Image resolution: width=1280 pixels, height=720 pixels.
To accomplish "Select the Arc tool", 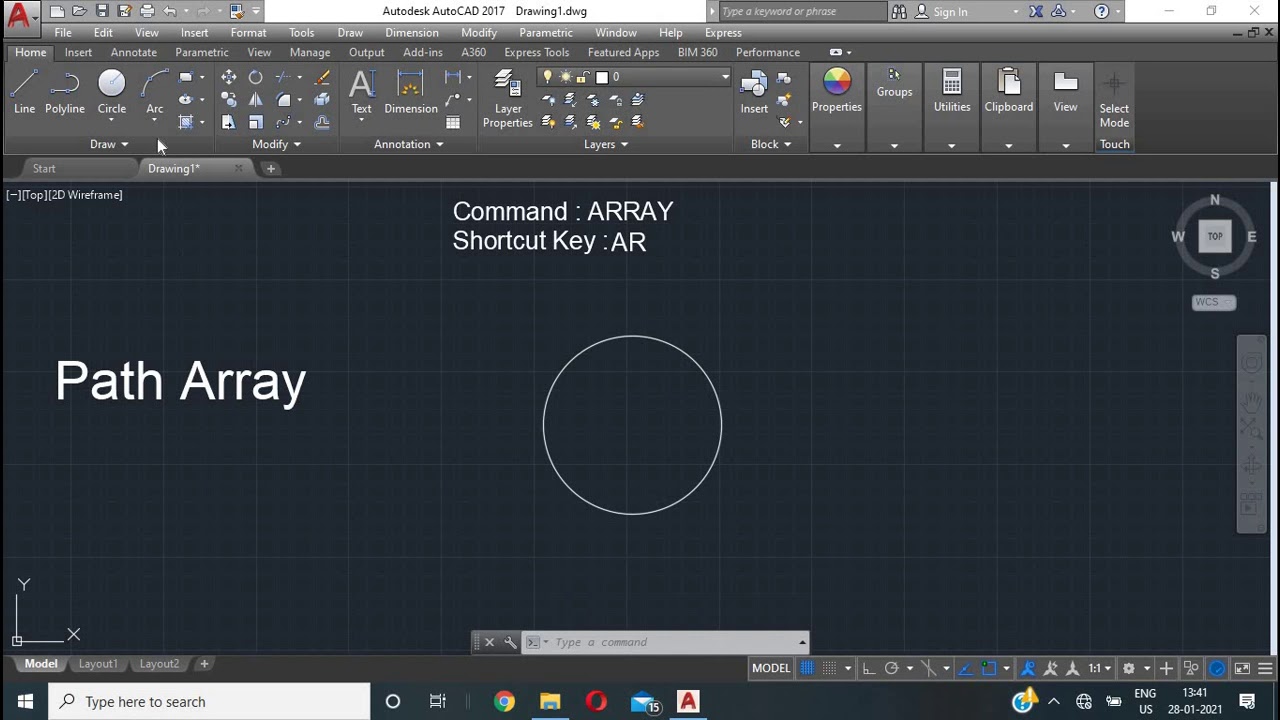I will pos(154,92).
